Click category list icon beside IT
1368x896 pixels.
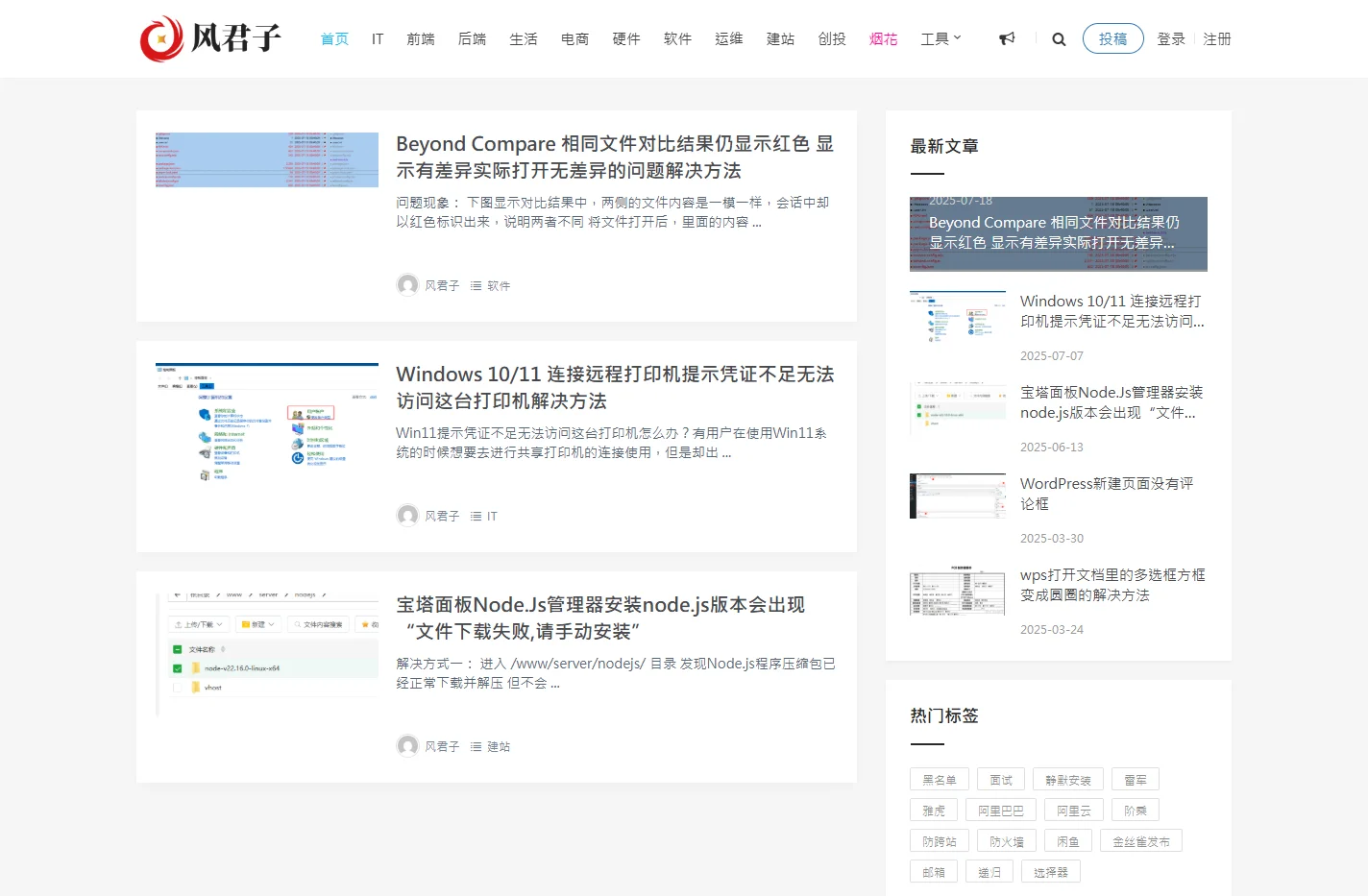click(476, 516)
